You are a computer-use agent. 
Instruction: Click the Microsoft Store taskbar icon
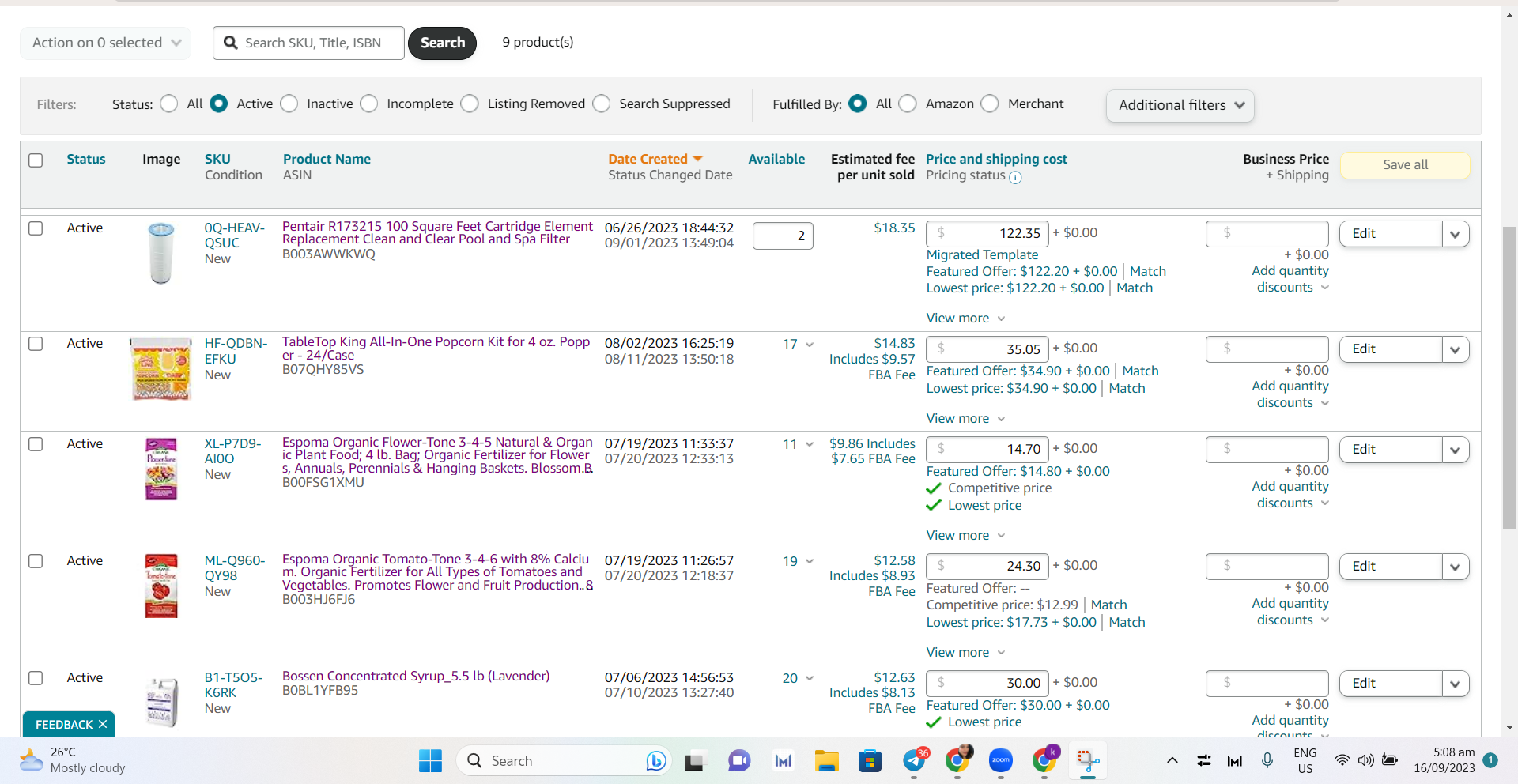click(x=870, y=760)
